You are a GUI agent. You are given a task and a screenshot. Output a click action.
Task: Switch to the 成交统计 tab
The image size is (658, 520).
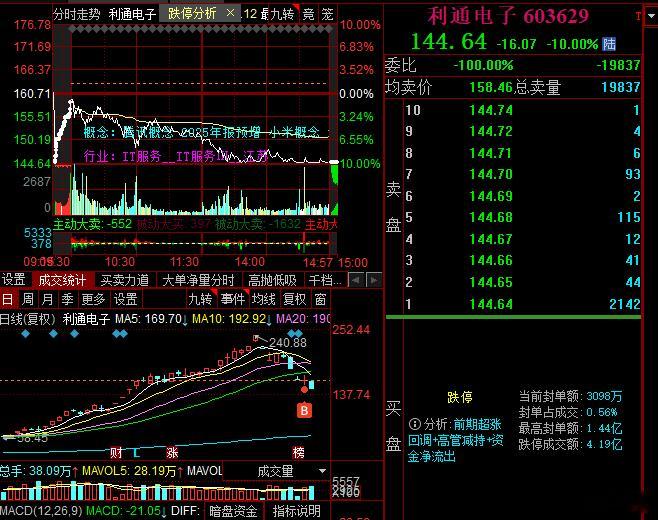62,280
